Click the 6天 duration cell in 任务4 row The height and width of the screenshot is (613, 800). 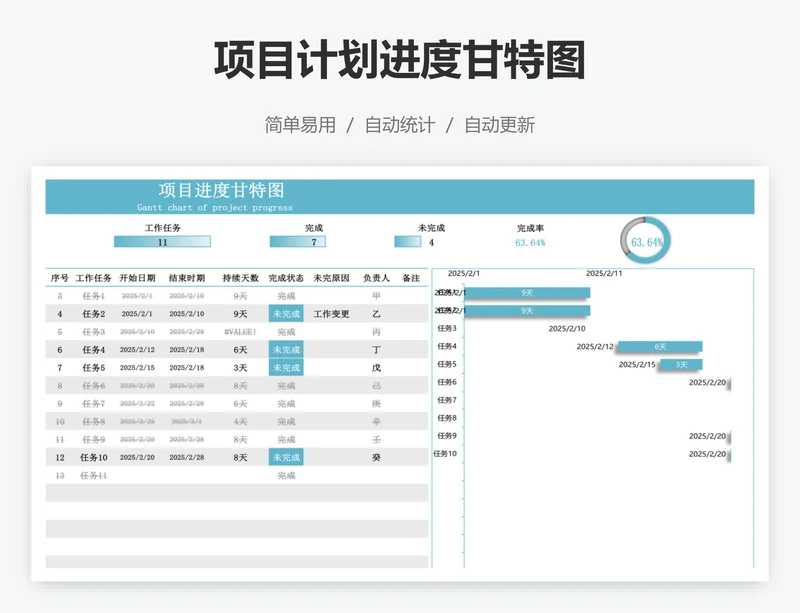coord(240,350)
